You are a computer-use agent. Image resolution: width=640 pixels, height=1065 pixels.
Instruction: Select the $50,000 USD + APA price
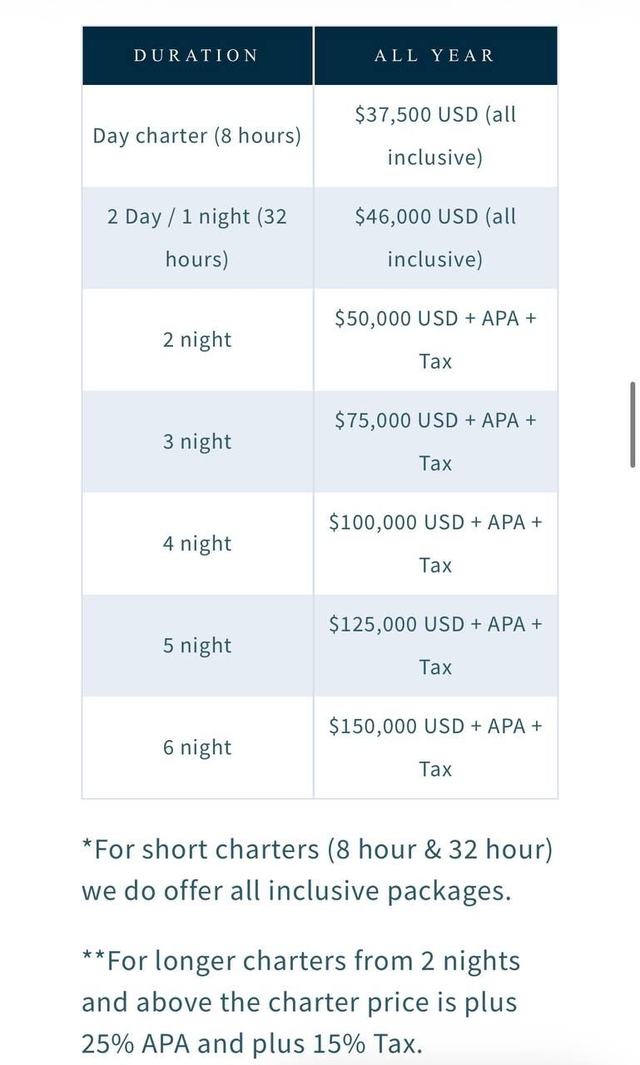[x=435, y=340]
